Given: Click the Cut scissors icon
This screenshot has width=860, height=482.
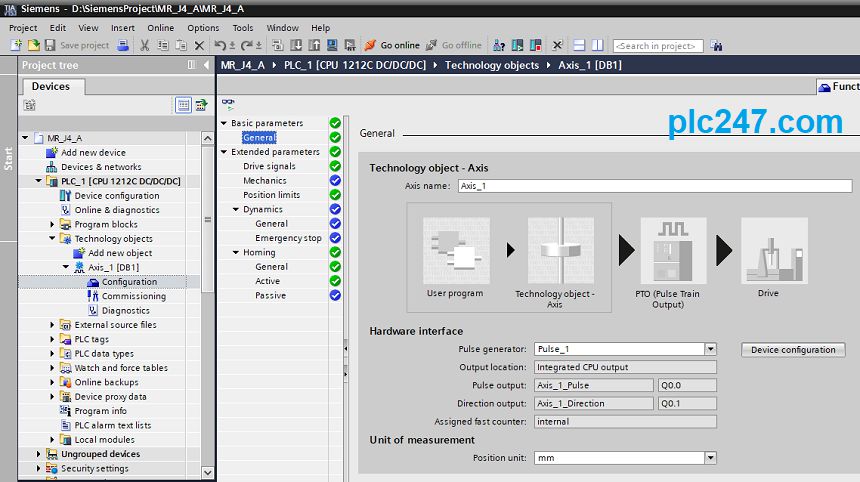Looking at the screenshot, I should click(x=144, y=45).
